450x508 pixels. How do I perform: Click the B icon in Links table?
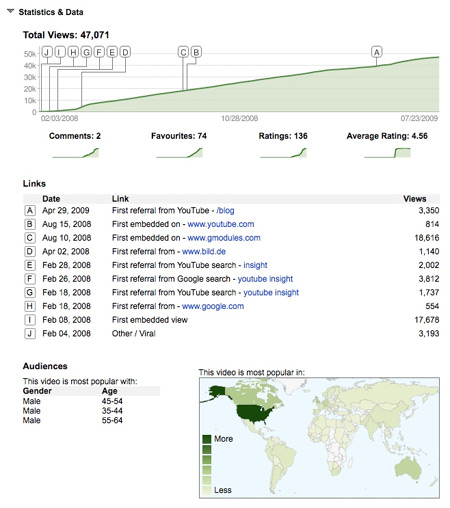30,224
